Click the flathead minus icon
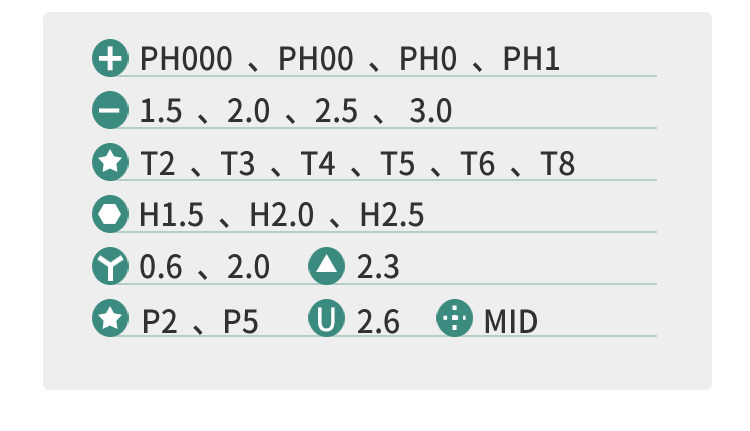750x431 pixels. (x=110, y=111)
